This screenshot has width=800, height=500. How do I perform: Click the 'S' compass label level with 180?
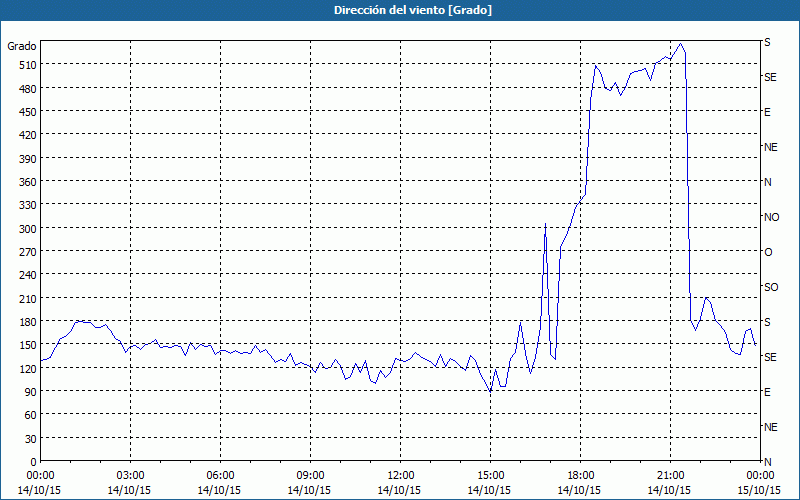[767, 322]
